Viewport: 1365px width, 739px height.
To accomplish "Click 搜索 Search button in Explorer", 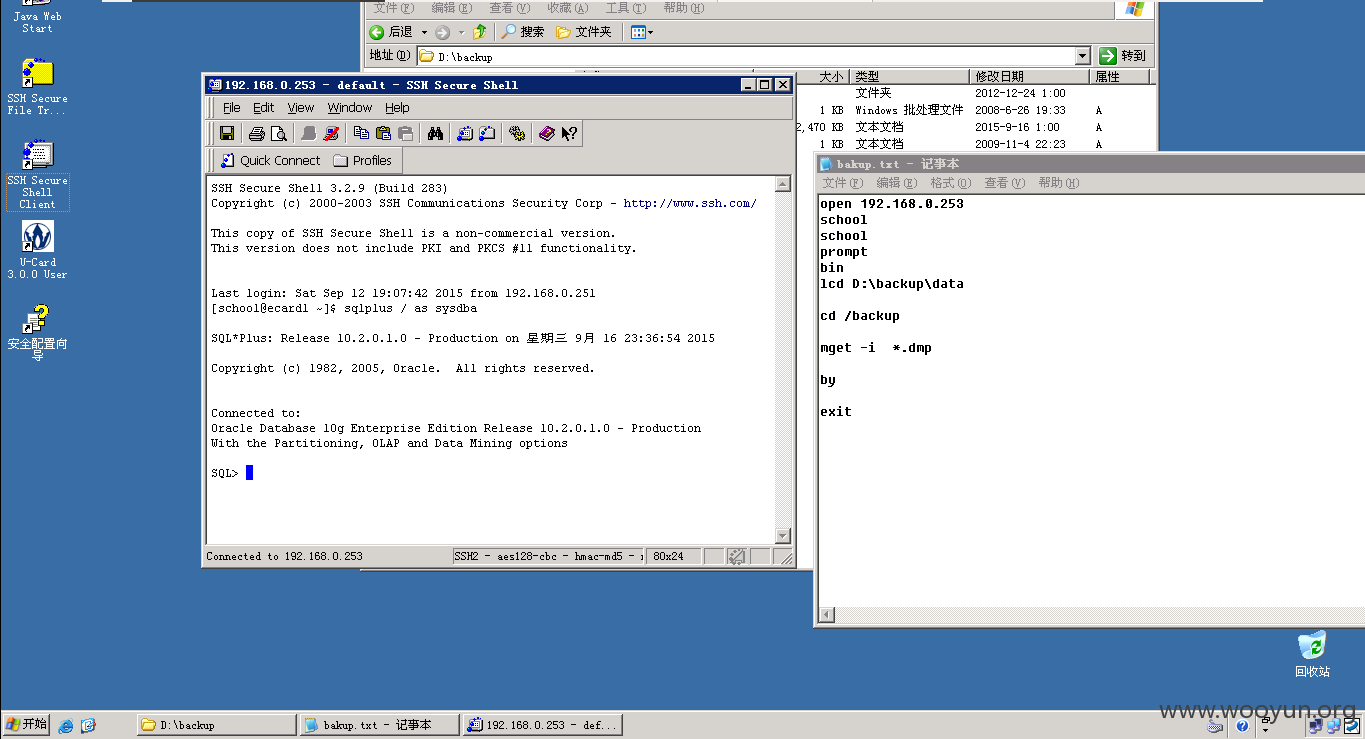I will click(x=523, y=32).
